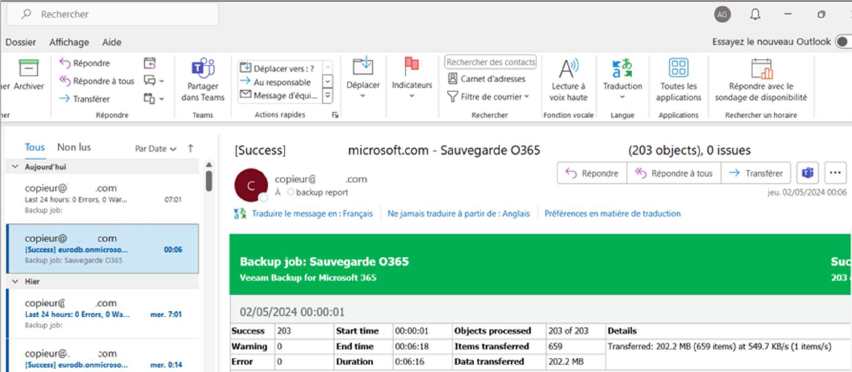The width and height of the screenshot is (852, 372).
Task: Open the mer. 7:01 email
Action: coord(103,313)
